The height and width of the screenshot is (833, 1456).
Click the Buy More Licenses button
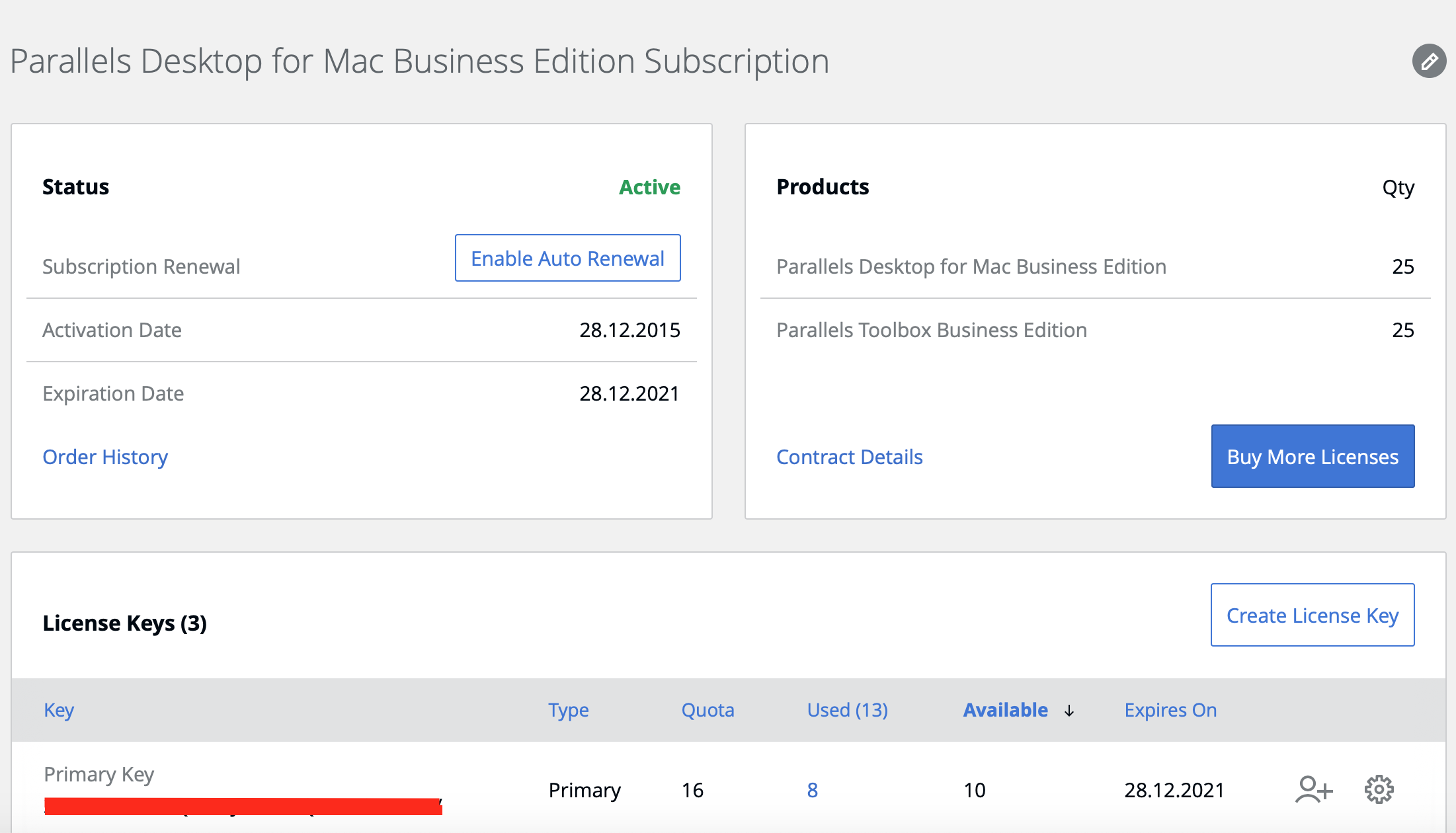point(1312,456)
